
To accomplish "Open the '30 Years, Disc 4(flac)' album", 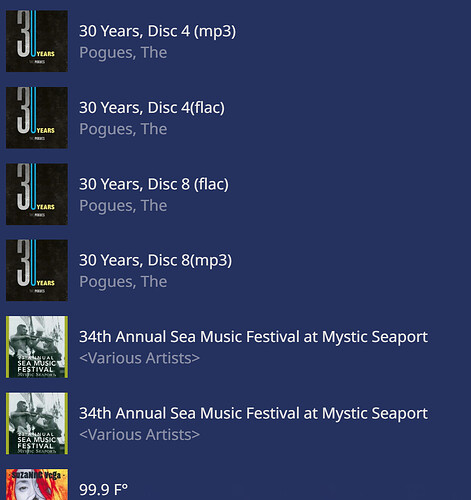I will (x=152, y=108).
